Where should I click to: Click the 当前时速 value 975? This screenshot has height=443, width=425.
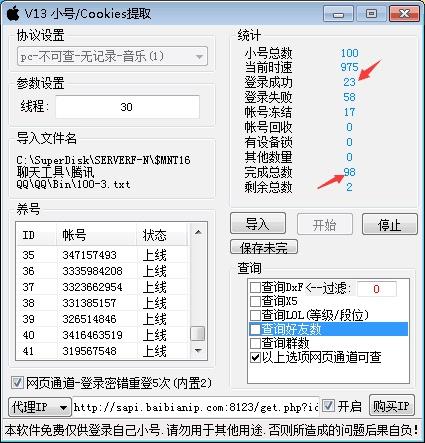349,67
